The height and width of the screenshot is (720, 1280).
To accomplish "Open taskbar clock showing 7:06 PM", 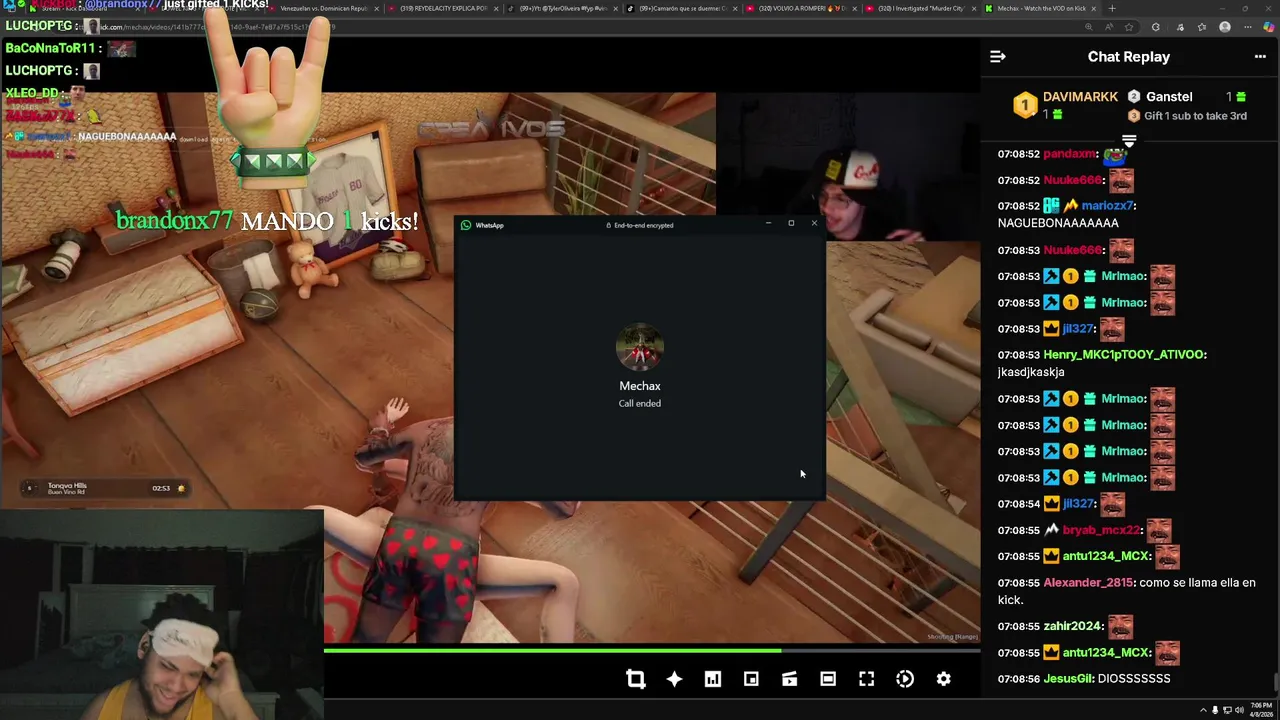I will click(x=1260, y=710).
